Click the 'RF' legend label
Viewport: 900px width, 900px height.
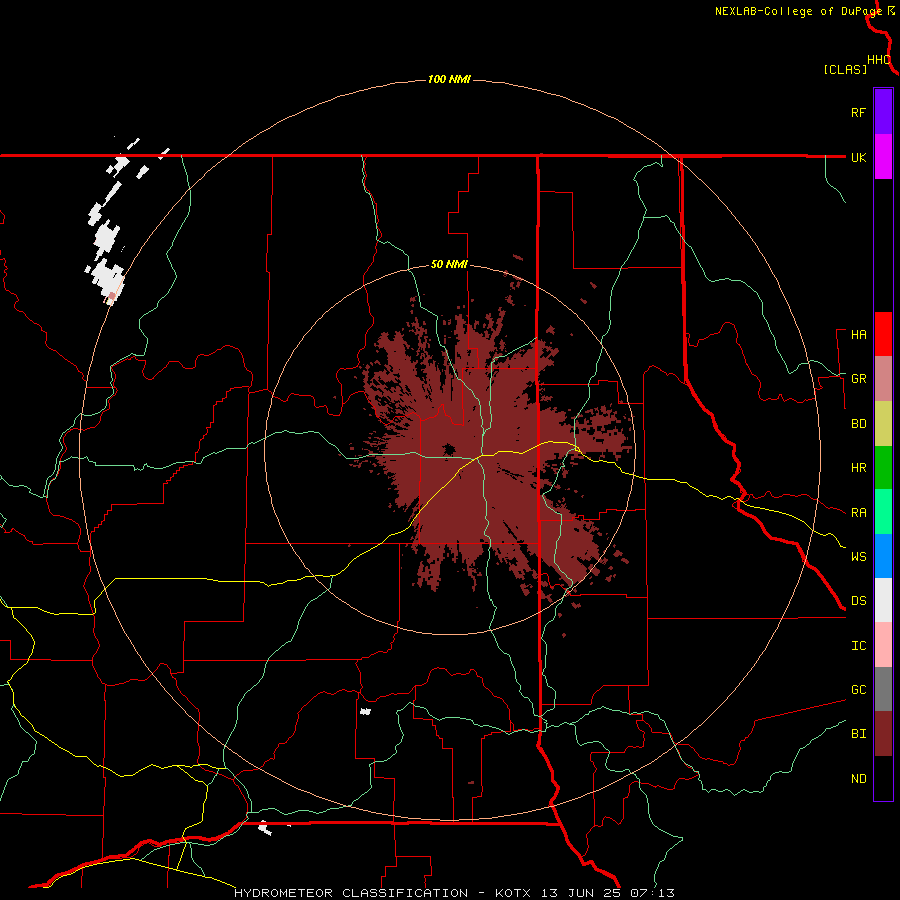pyautogui.click(x=858, y=112)
